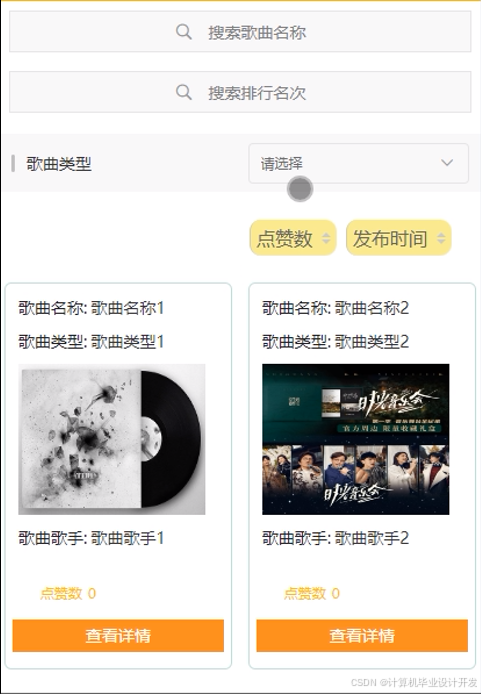The width and height of the screenshot is (481, 694).
Task: Sort songs by 发布时间
Action: (x=399, y=238)
